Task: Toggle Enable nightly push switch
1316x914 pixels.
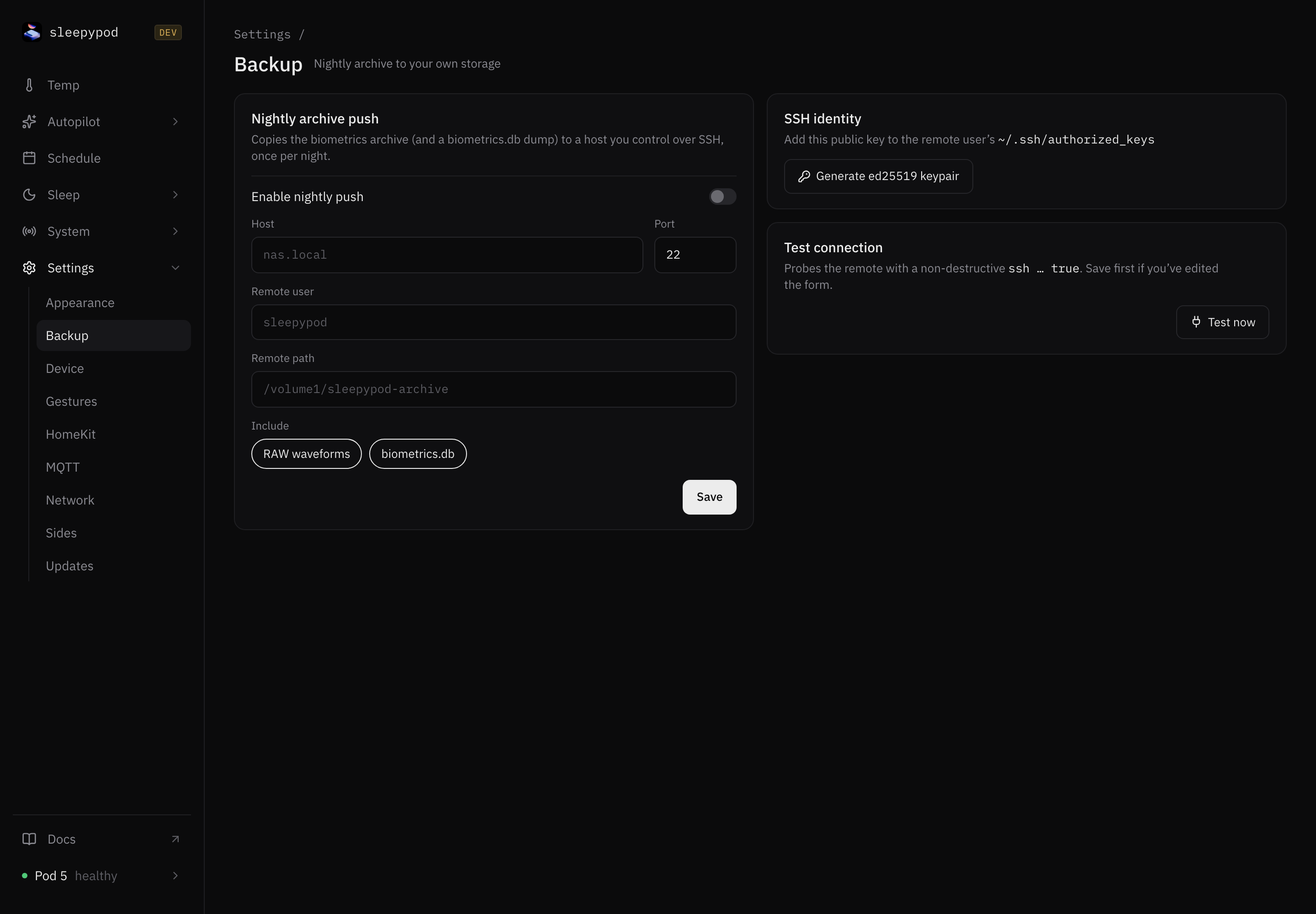Action: (723, 197)
